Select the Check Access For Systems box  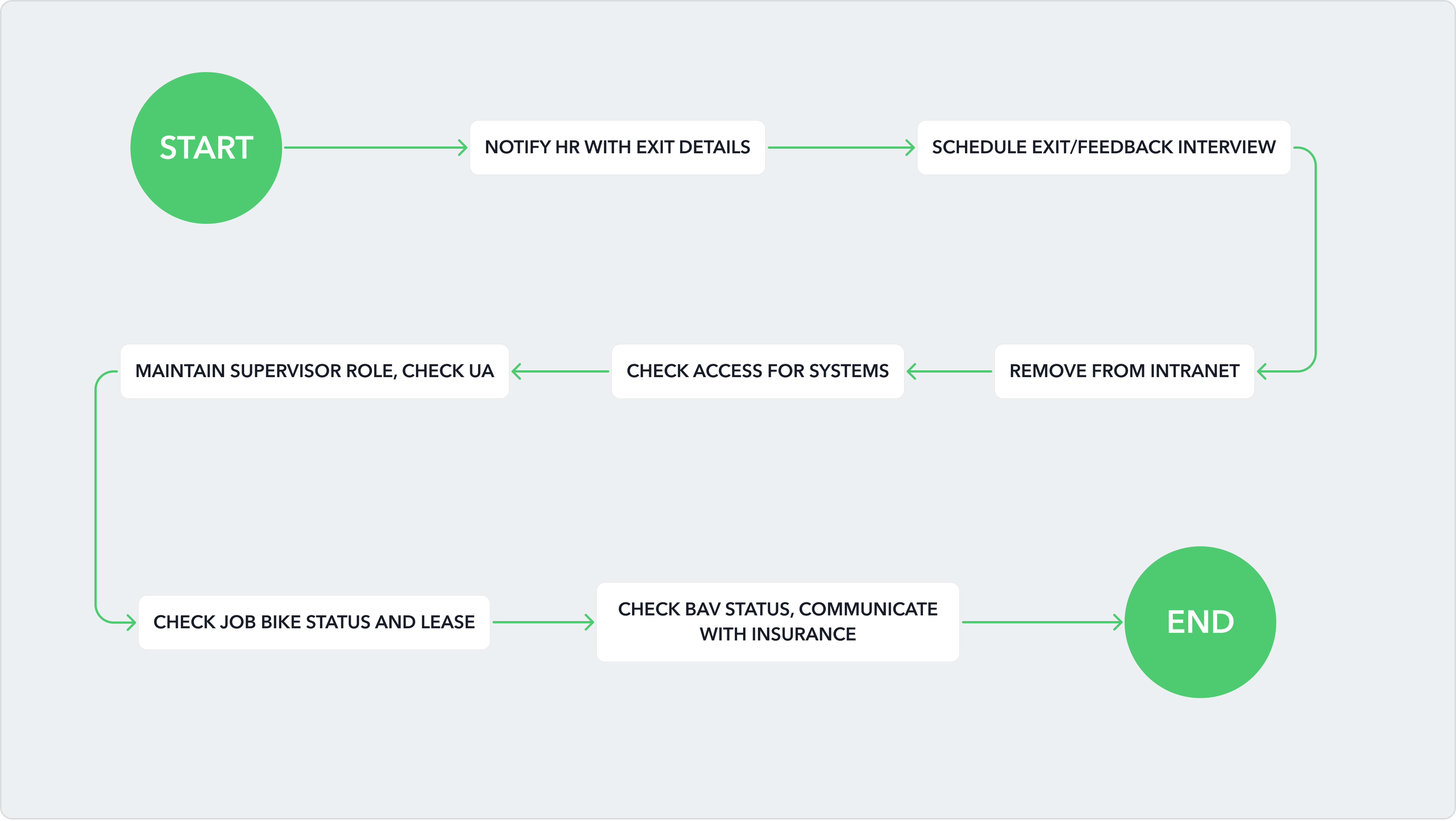click(758, 371)
